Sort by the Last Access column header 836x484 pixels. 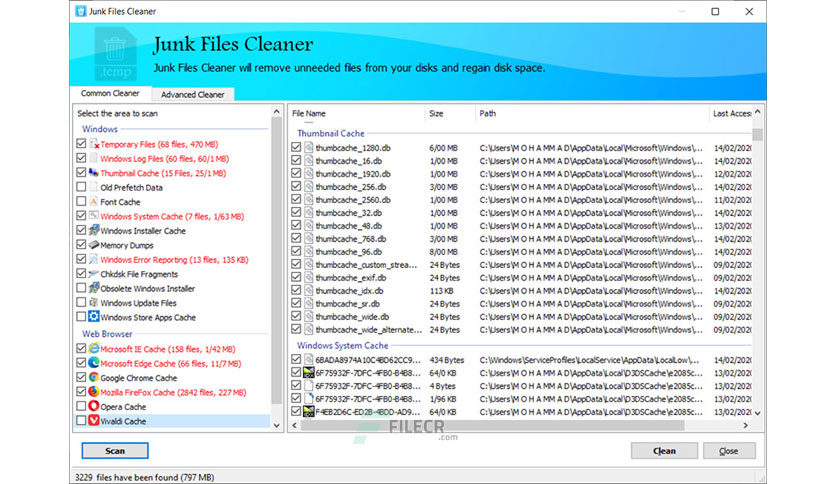point(730,114)
